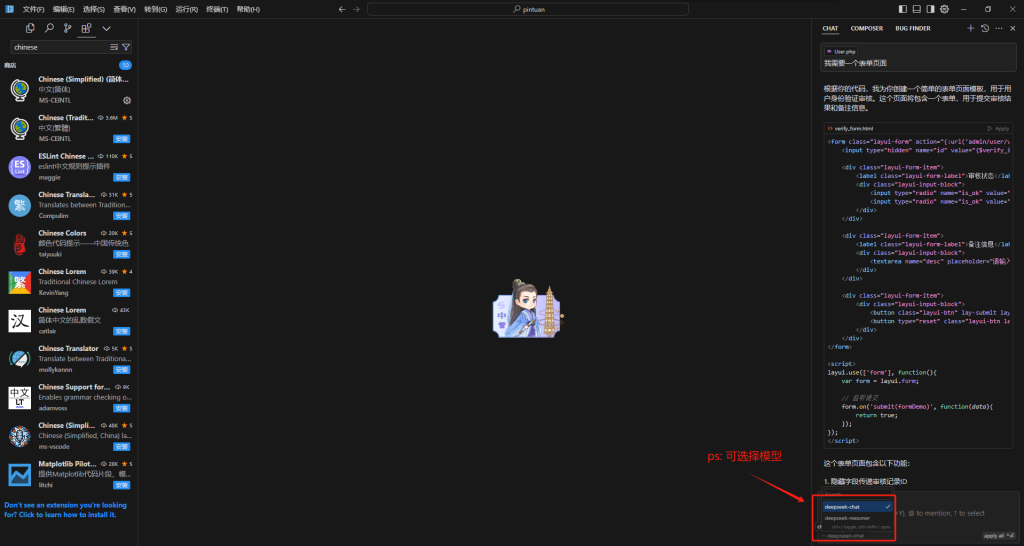Open the extensions filter funnel icon
This screenshot has width=1024, height=546.
[126, 47]
